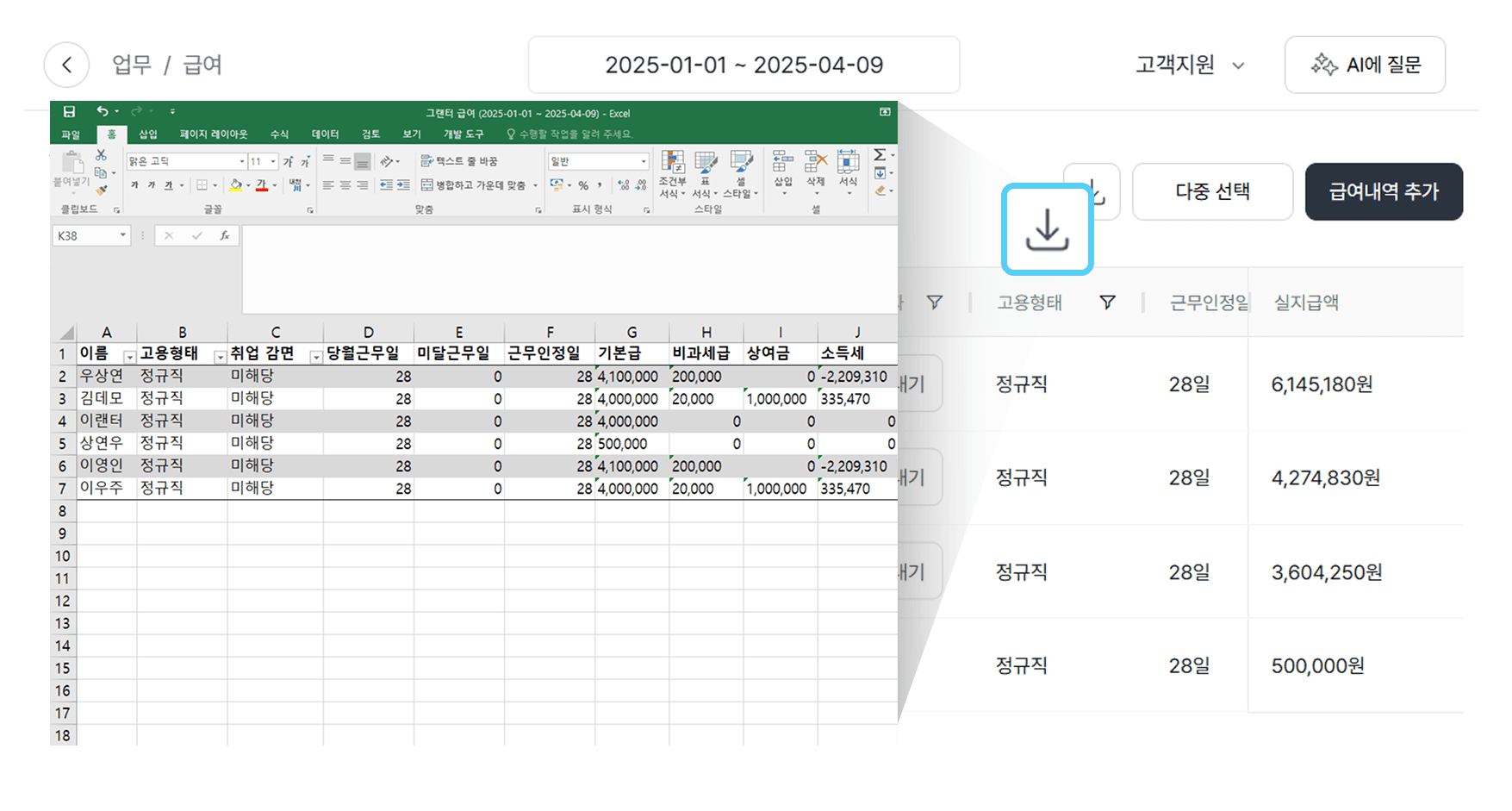Click the back arrow next to 업무 / 급여
The height and width of the screenshot is (811, 1512).
pyautogui.click(x=66, y=65)
